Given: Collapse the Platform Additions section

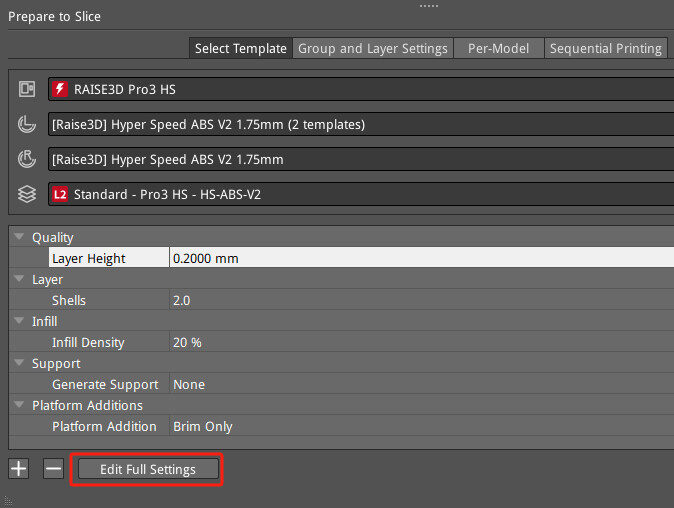Looking at the screenshot, I should pos(19,404).
